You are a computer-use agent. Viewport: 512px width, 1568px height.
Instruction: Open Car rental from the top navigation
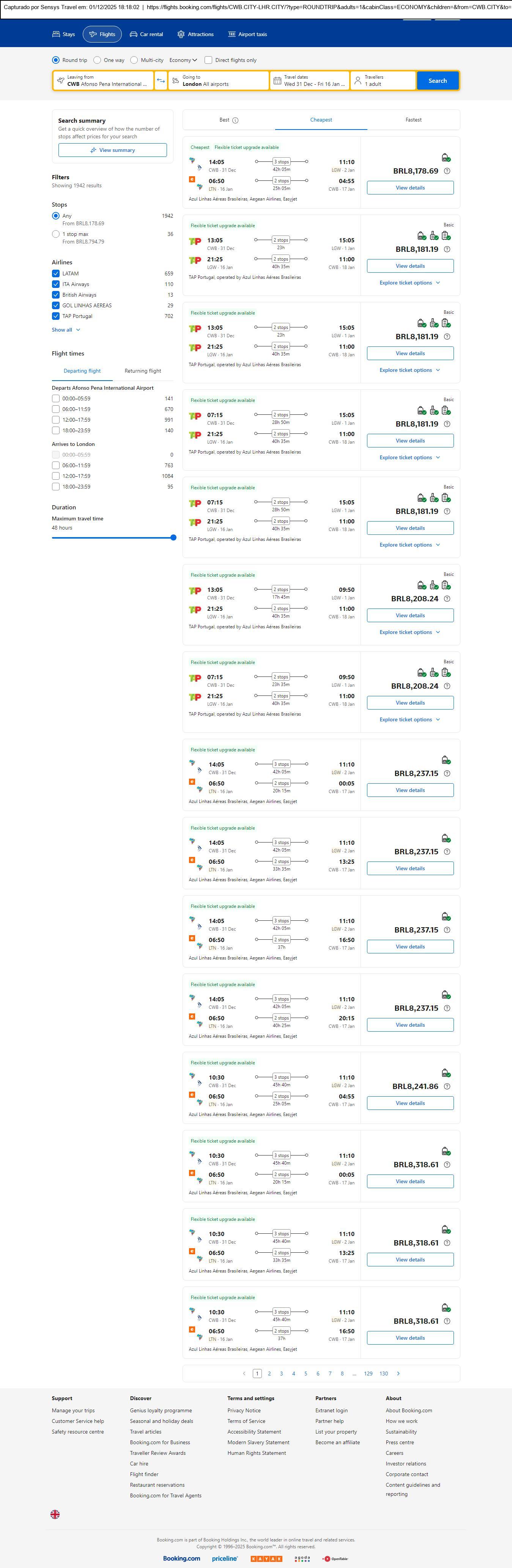[147, 35]
